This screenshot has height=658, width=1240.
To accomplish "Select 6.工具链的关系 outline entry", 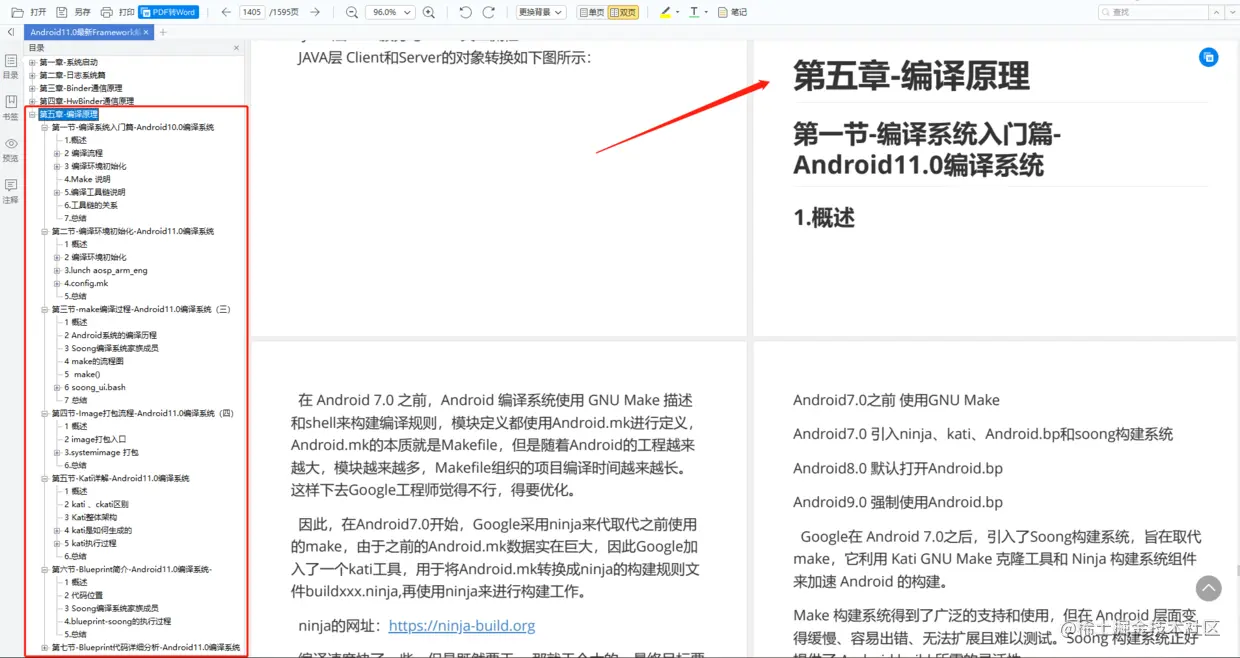I will pos(91,205).
